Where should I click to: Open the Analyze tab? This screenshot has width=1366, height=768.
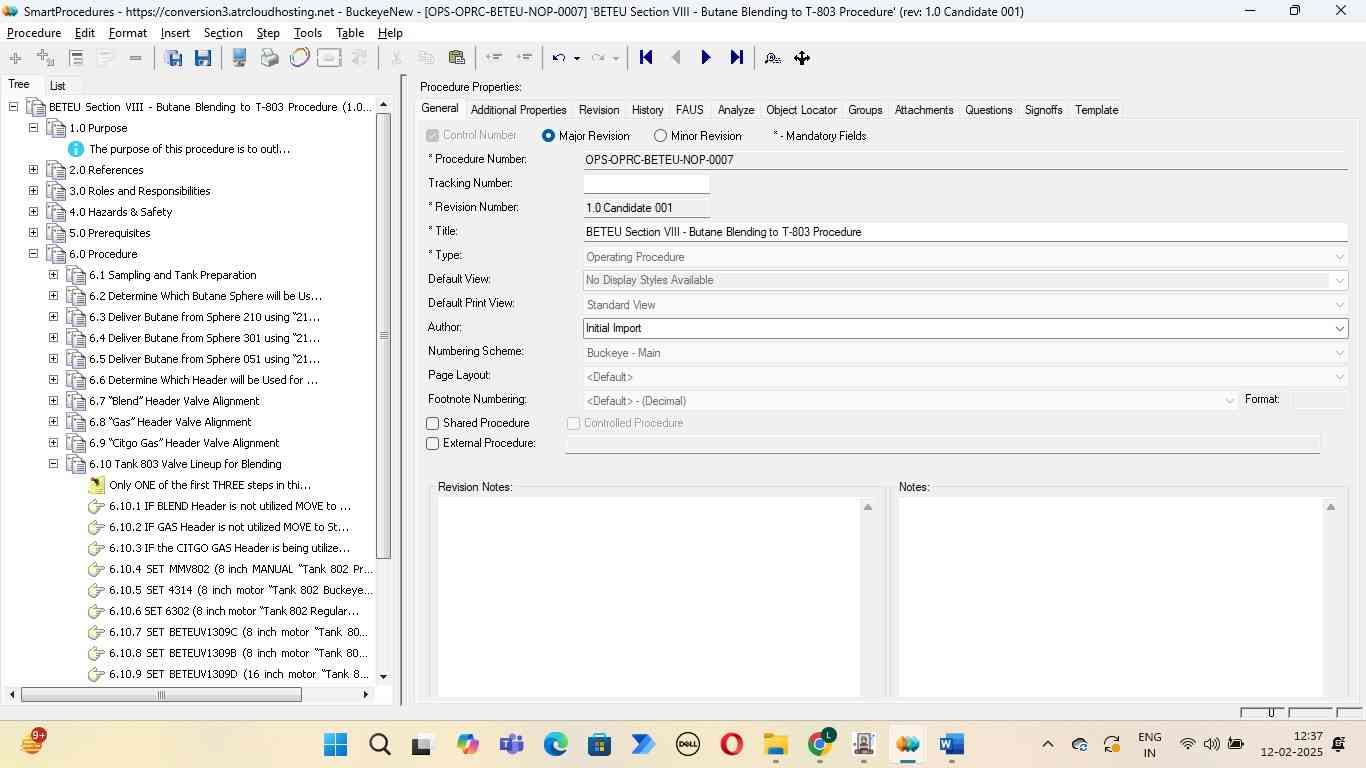click(735, 110)
